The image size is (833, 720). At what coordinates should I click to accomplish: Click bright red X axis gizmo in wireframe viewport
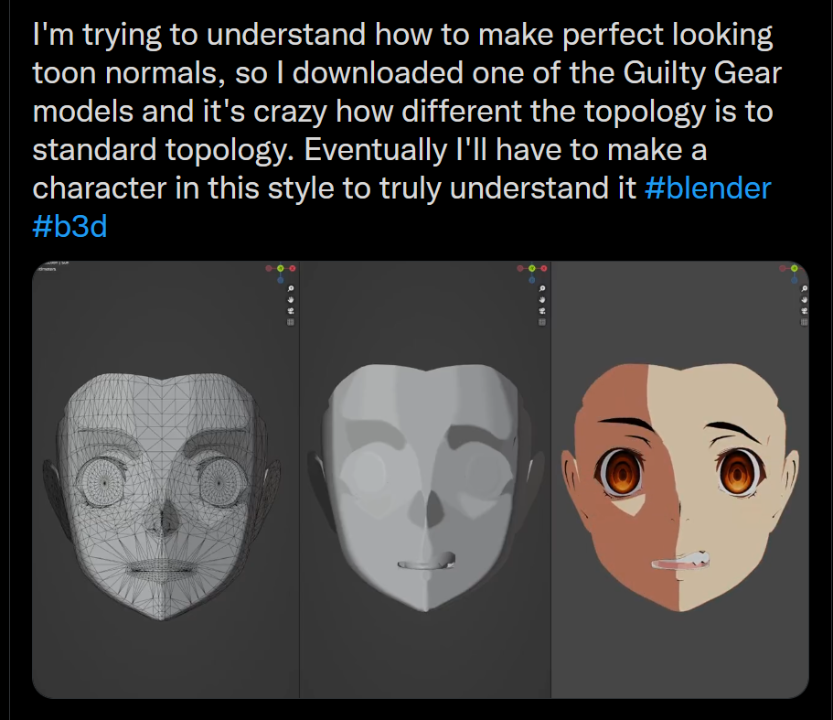pos(292,268)
